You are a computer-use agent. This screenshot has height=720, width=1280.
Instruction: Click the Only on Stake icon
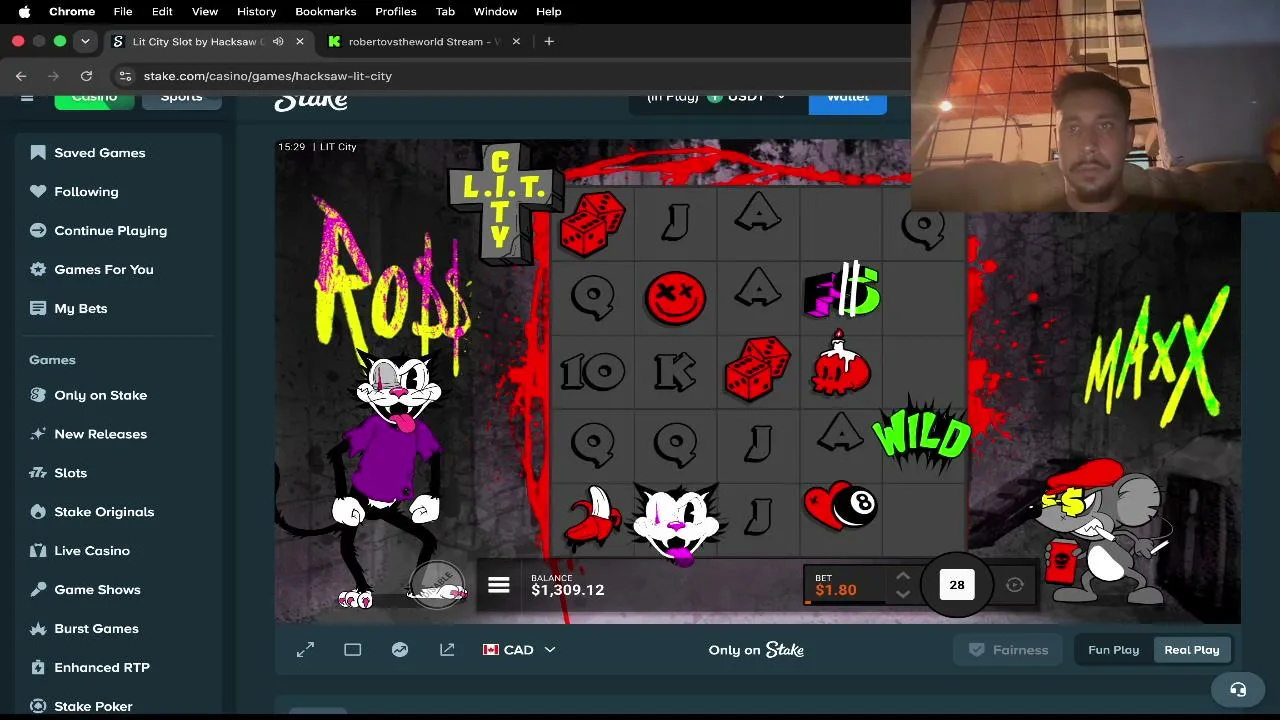[x=38, y=395]
